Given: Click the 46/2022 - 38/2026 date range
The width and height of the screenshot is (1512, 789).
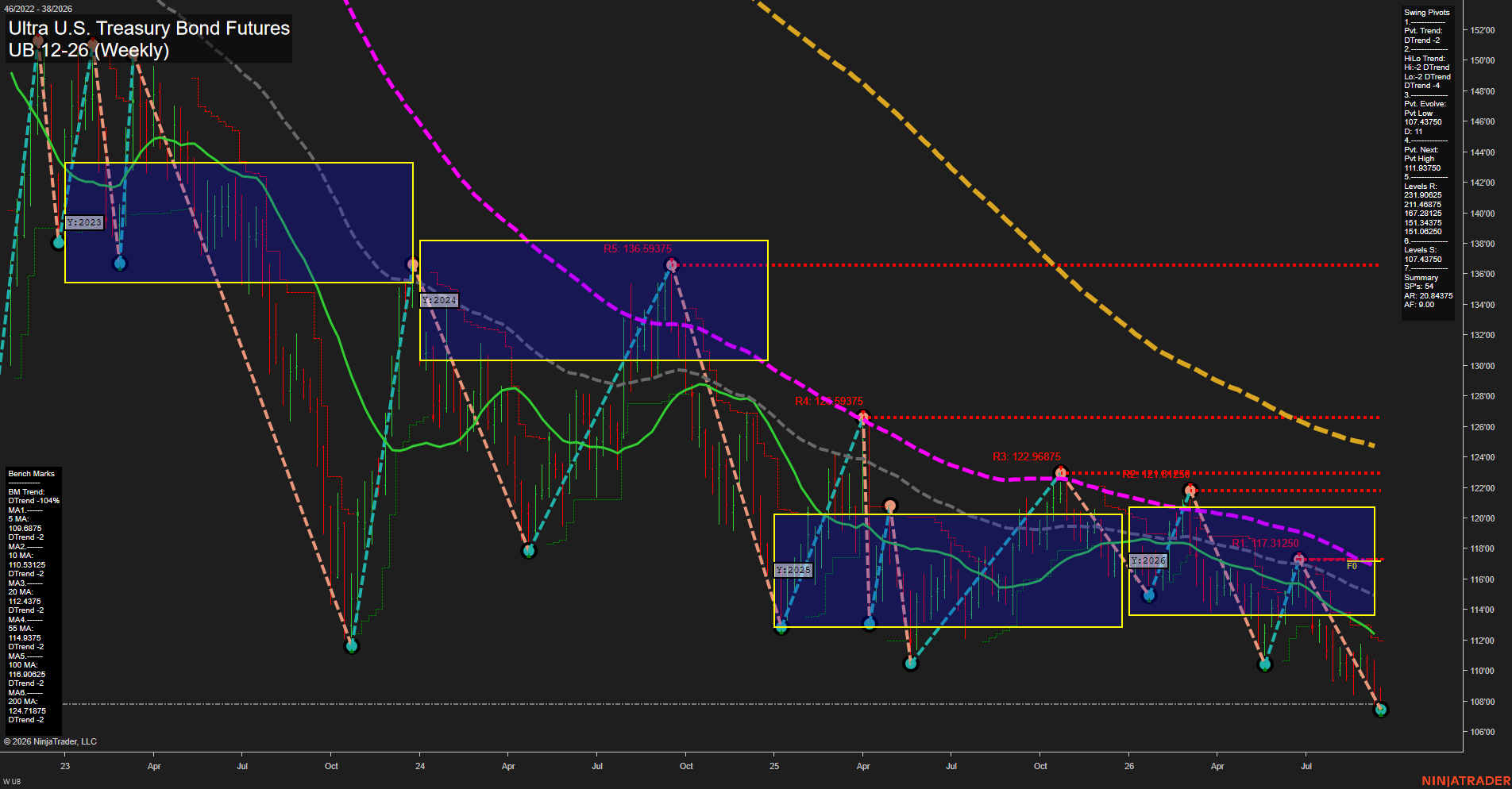Looking at the screenshot, I should (x=38, y=9).
